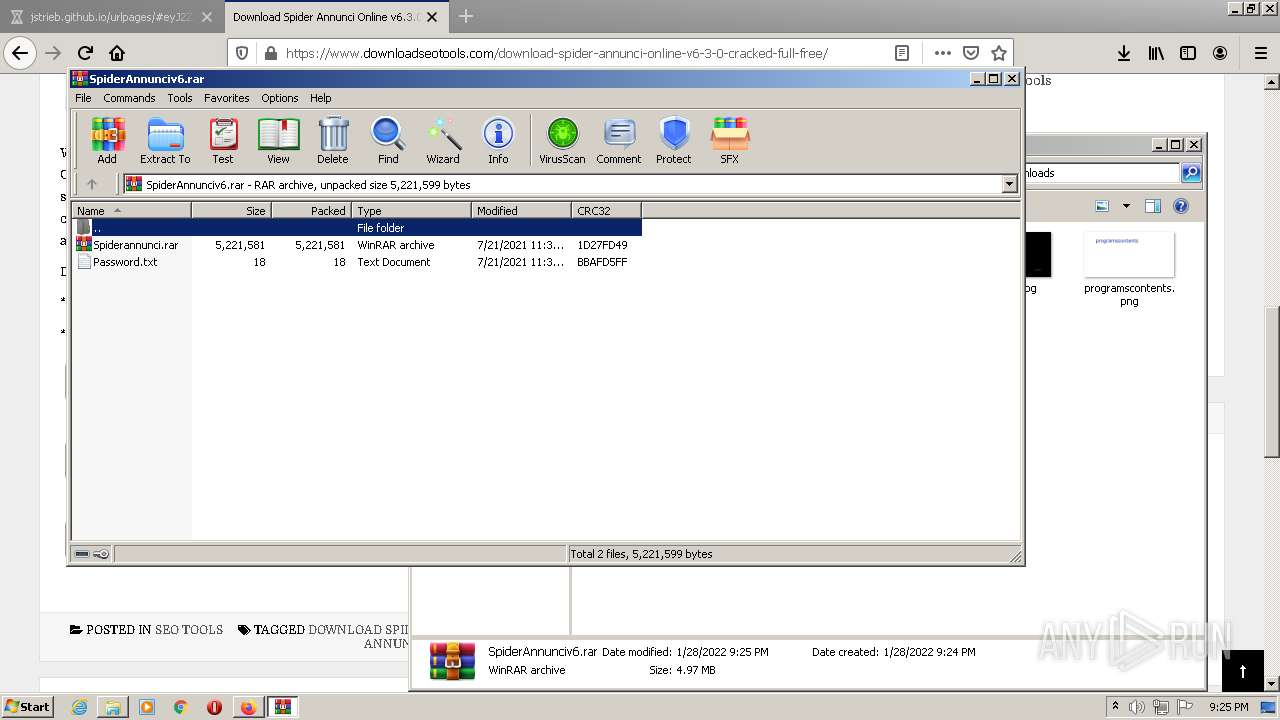Image resolution: width=1280 pixels, height=720 pixels.
Task: Click the Firefox back button
Action: pos(20,53)
